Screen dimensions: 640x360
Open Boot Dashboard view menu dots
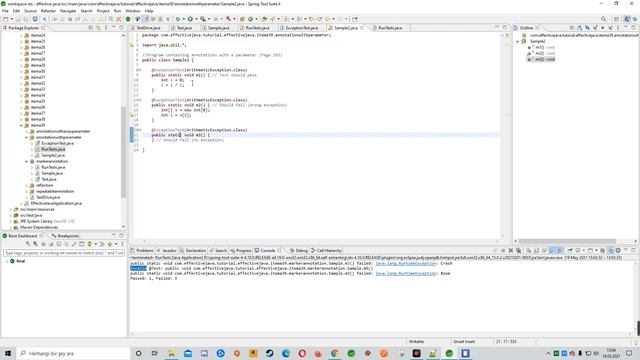(x=122, y=244)
